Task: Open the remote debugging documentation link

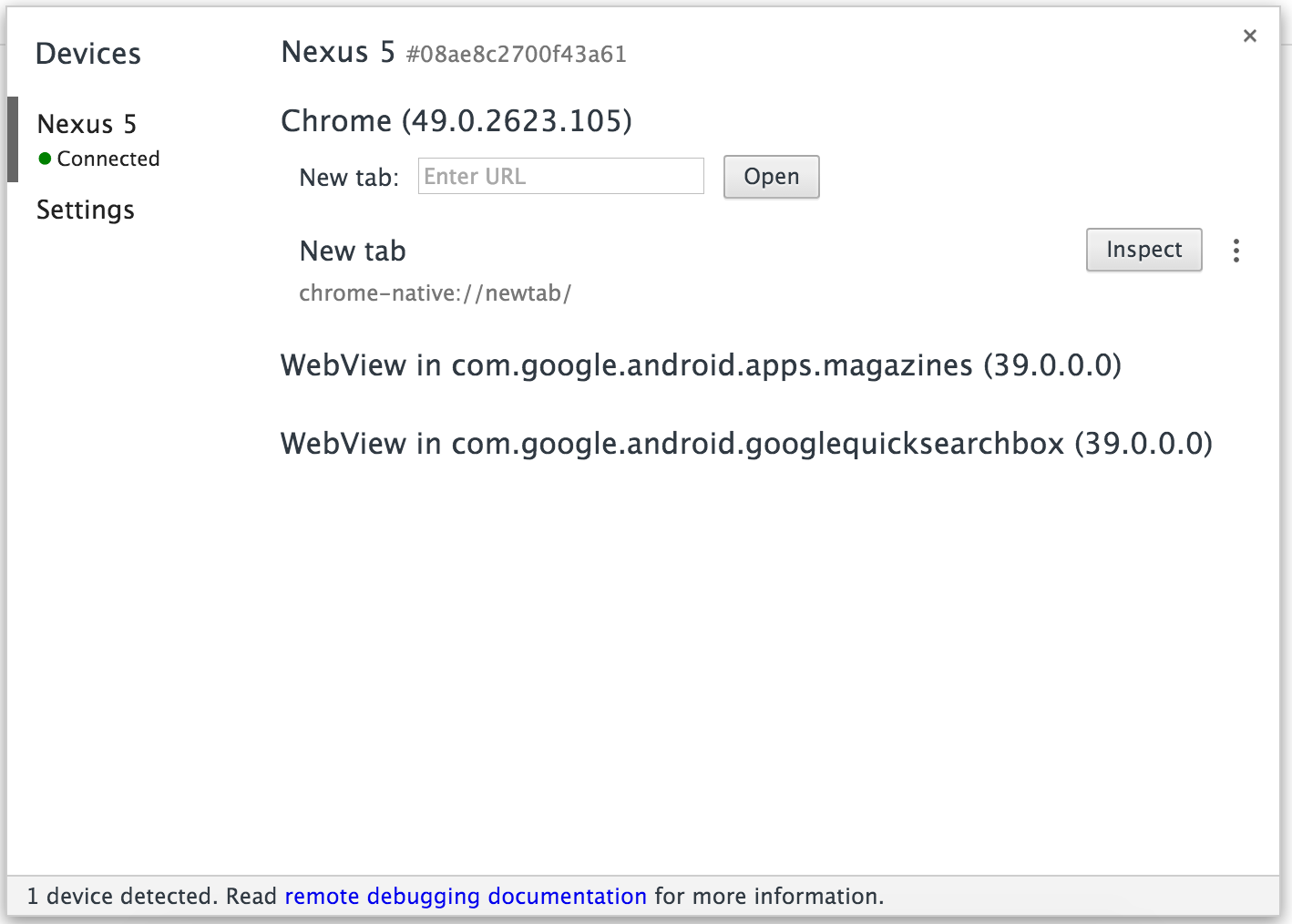Action: [x=466, y=897]
